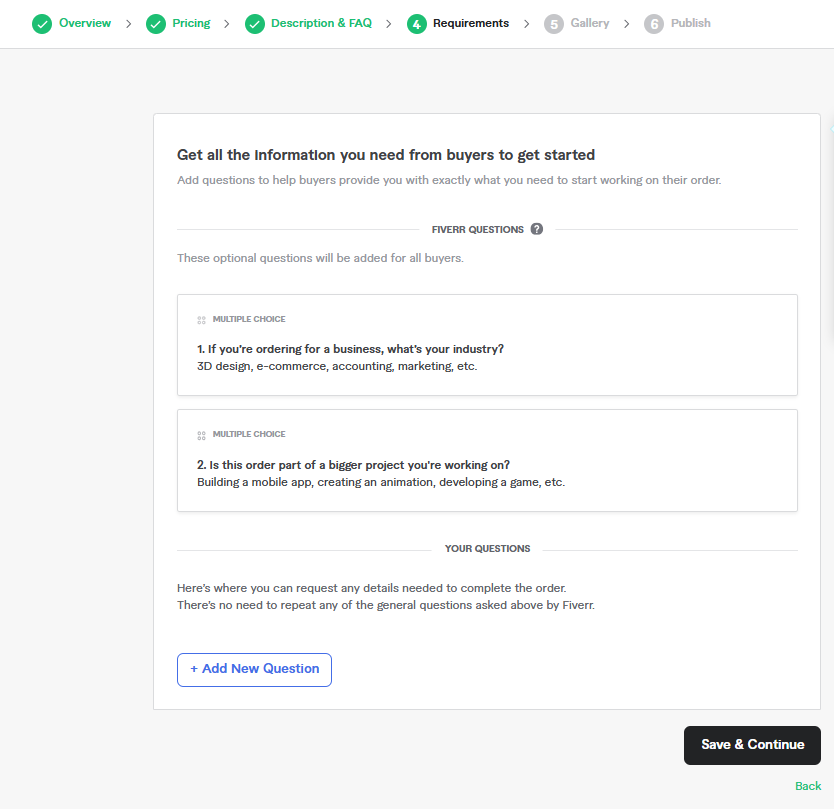The width and height of the screenshot is (834, 809).
Task: Go to the Overview step
Action: click(x=85, y=23)
